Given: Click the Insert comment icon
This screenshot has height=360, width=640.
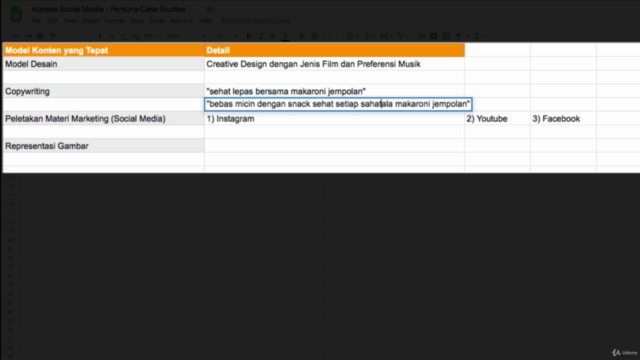Looking at the screenshot, I should (x=433, y=36).
